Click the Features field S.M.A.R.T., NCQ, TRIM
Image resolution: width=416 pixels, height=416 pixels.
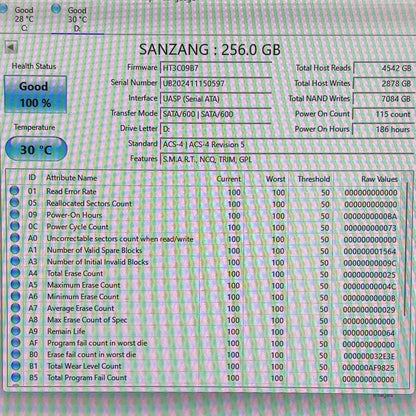(288, 159)
